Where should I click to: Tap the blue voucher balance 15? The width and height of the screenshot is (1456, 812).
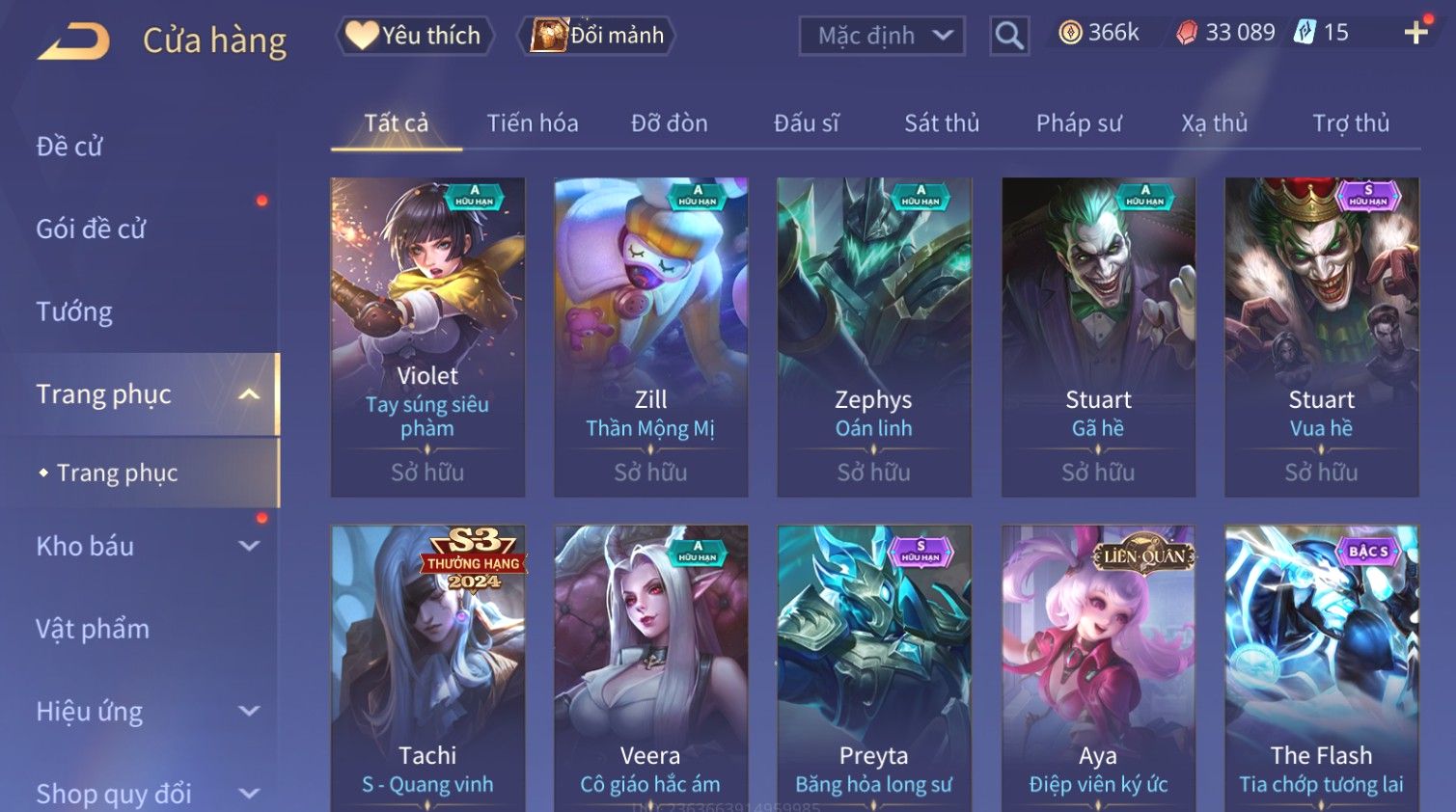(1321, 33)
